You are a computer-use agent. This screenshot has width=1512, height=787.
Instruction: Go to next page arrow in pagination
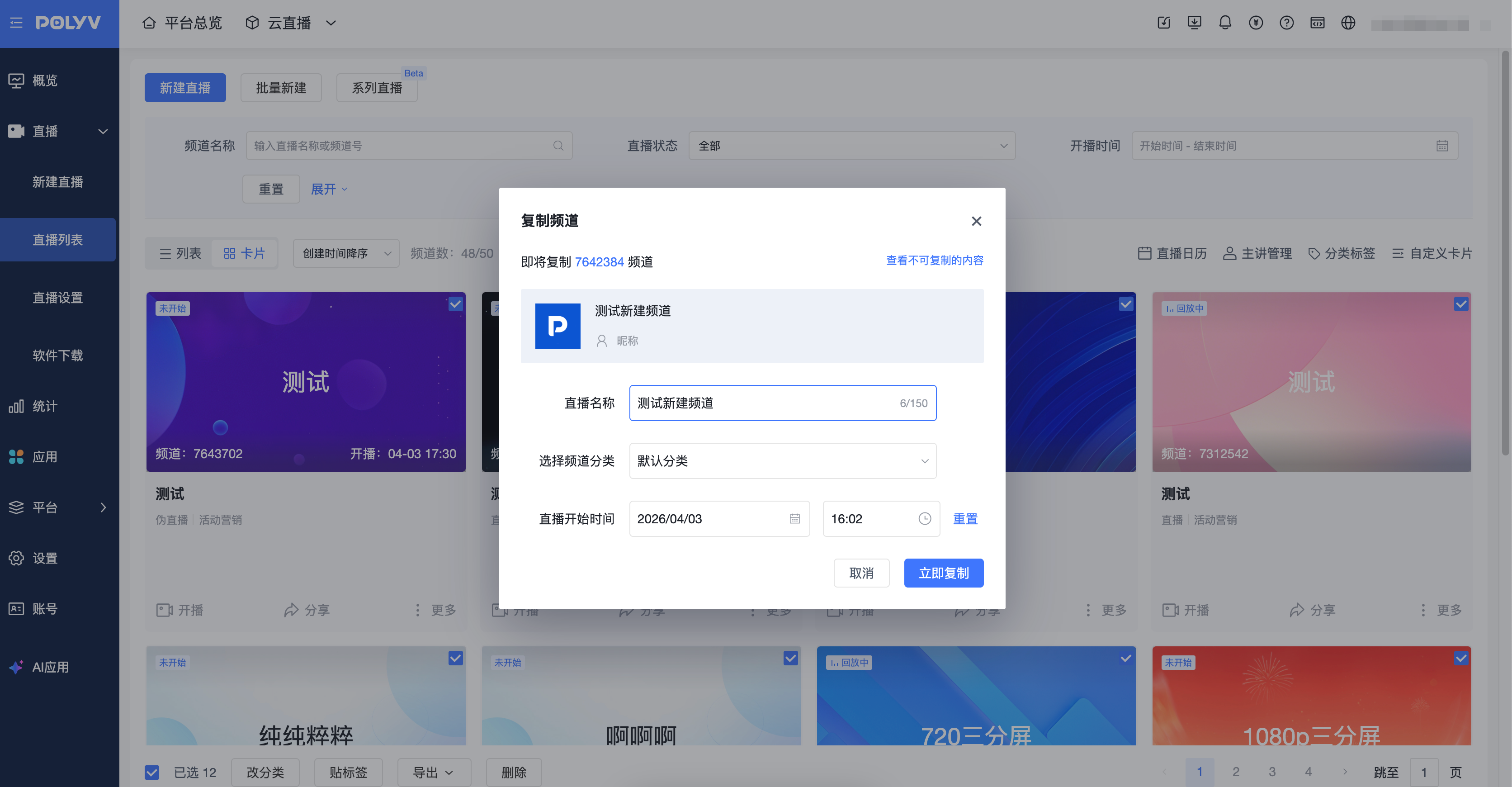click(1345, 772)
